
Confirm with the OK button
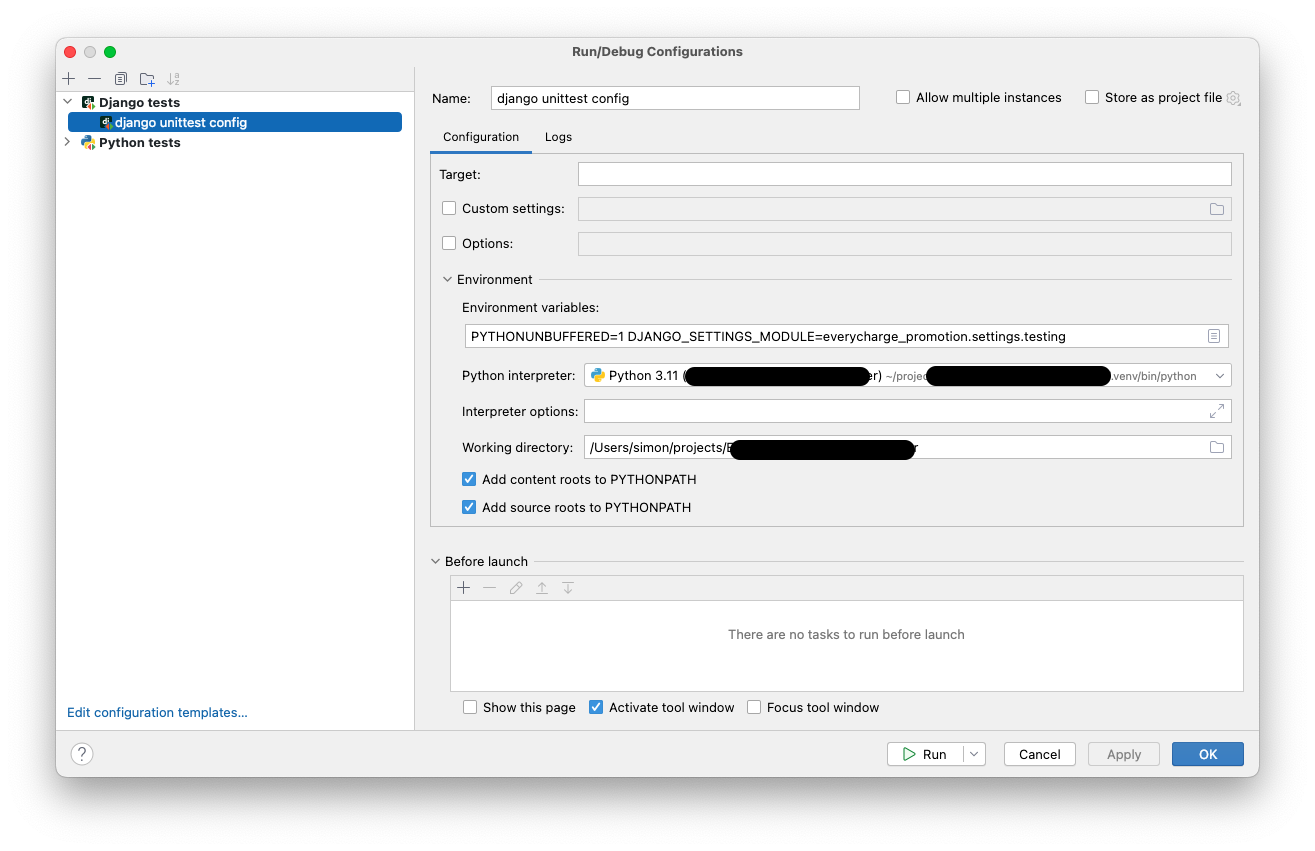pos(1208,754)
